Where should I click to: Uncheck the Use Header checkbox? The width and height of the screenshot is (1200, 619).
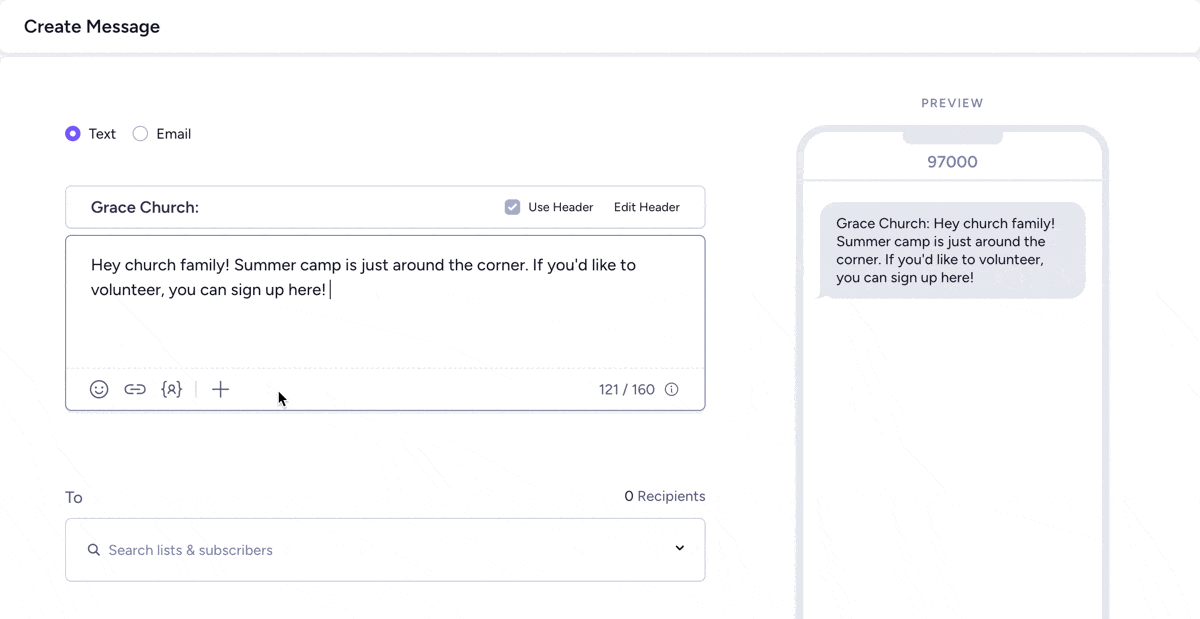click(512, 207)
